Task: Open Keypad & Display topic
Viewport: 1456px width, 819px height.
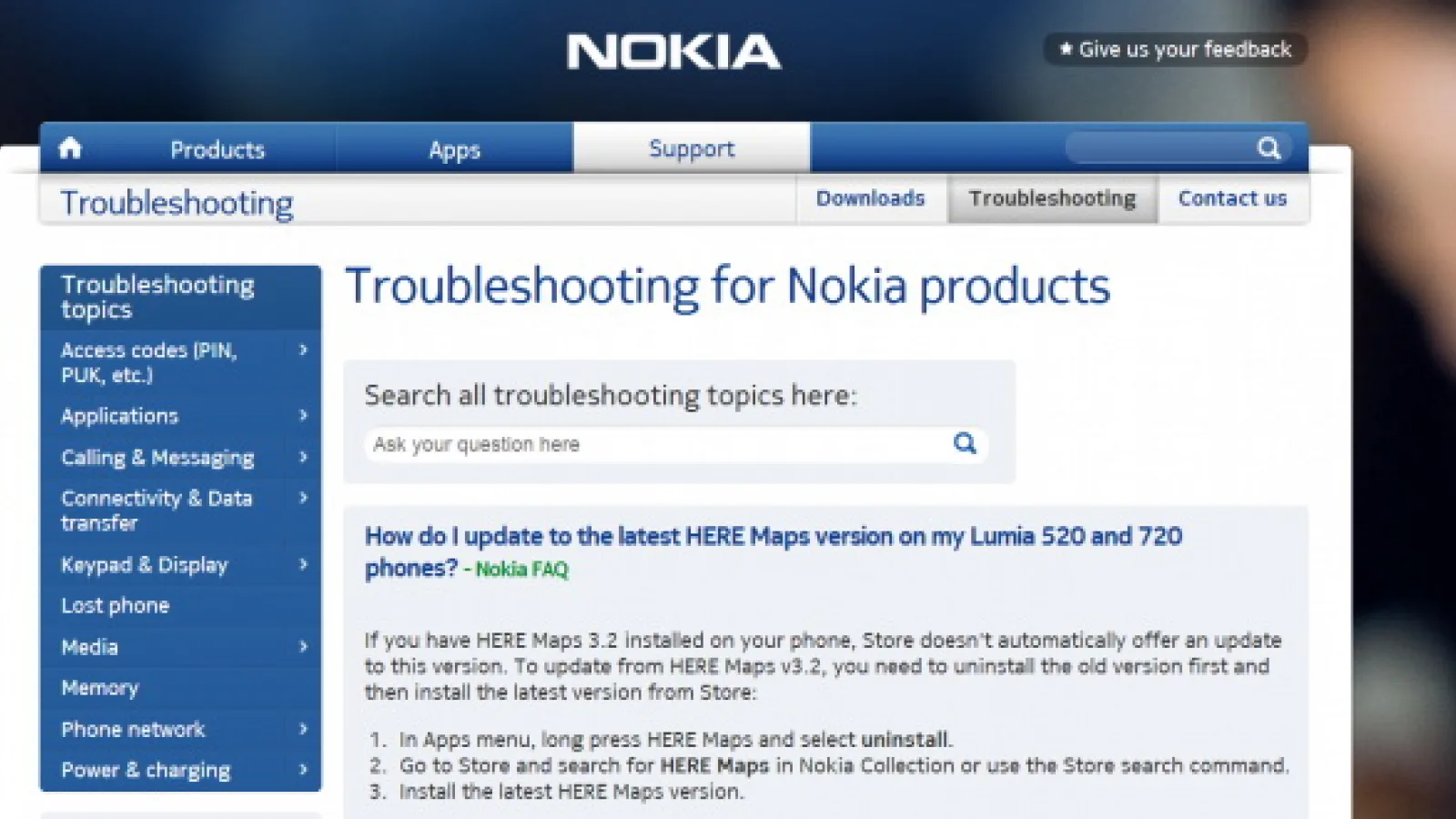Action: click(x=144, y=565)
